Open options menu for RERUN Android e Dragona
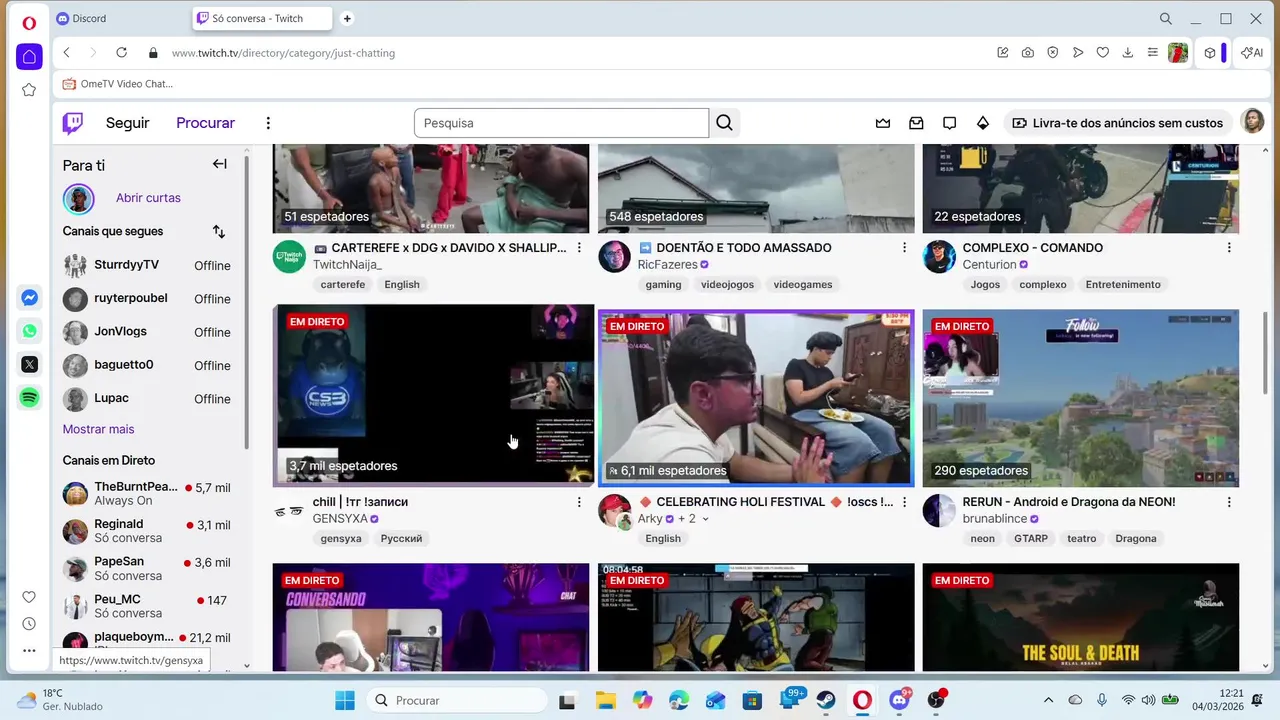The width and height of the screenshot is (1280, 720). [1229, 502]
